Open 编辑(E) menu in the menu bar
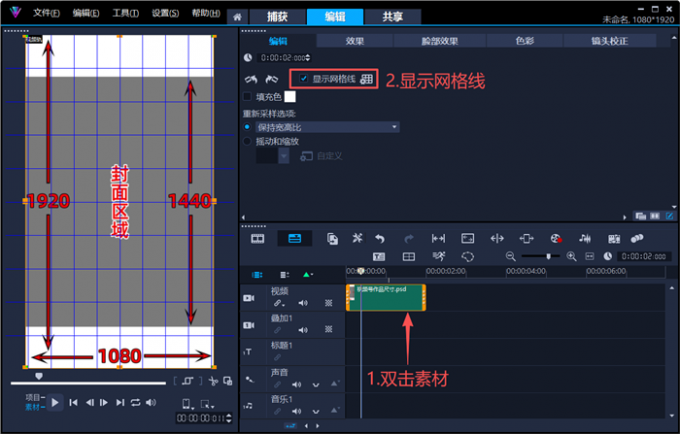The image size is (680, 434). (85, 13)
